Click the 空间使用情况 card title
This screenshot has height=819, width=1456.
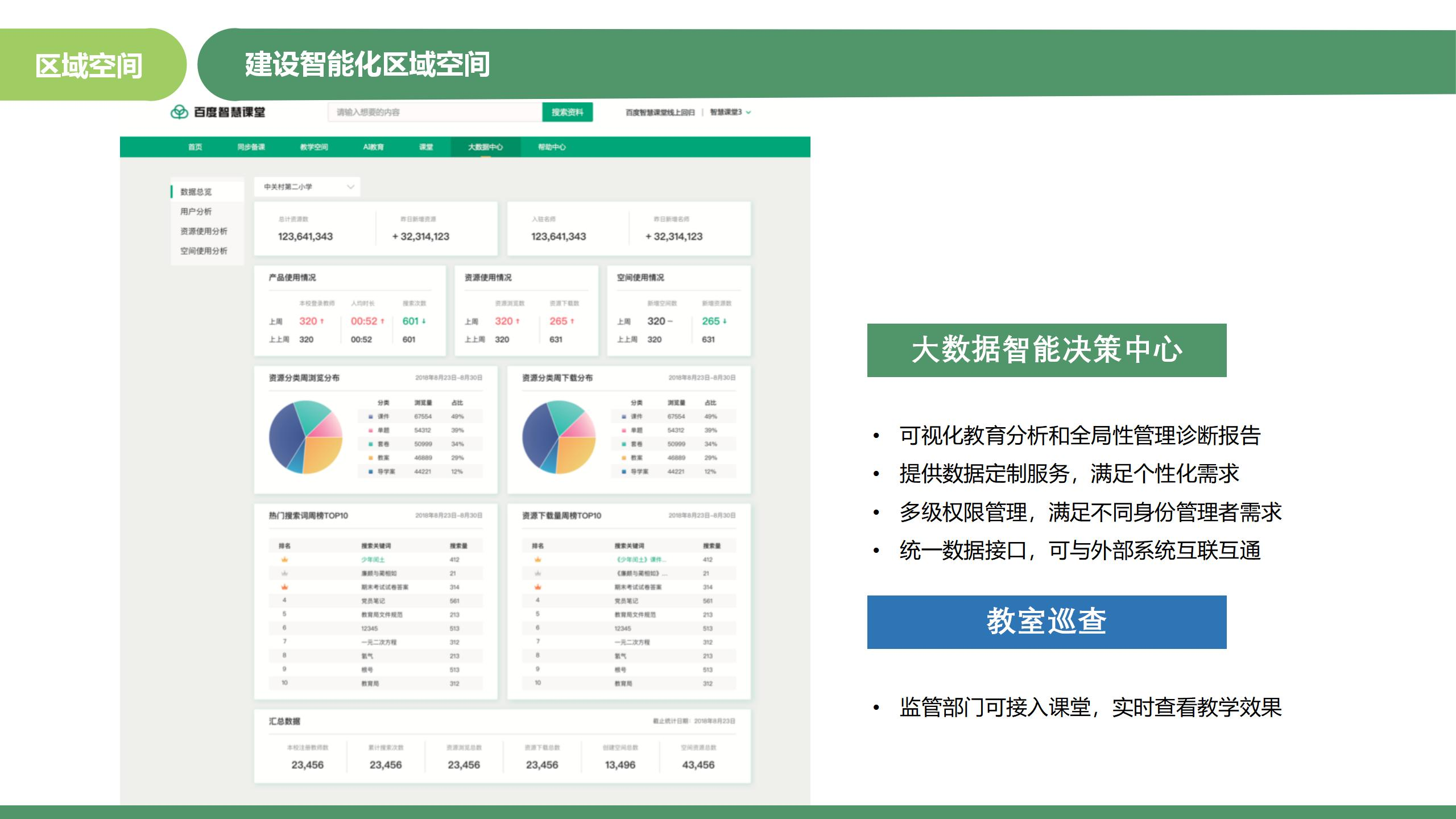point(640,278)
